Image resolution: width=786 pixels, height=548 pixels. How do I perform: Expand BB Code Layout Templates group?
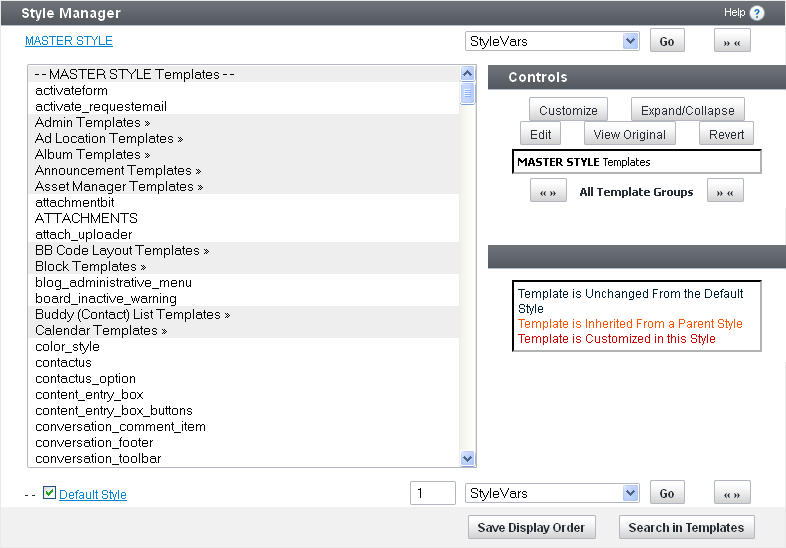click(x=243, y=250)
